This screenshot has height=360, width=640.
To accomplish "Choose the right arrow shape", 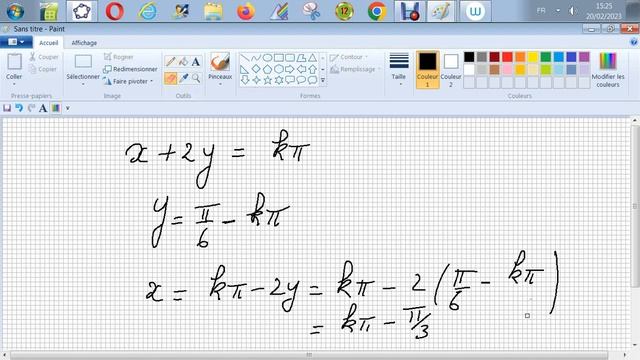I will pos(290,69).
